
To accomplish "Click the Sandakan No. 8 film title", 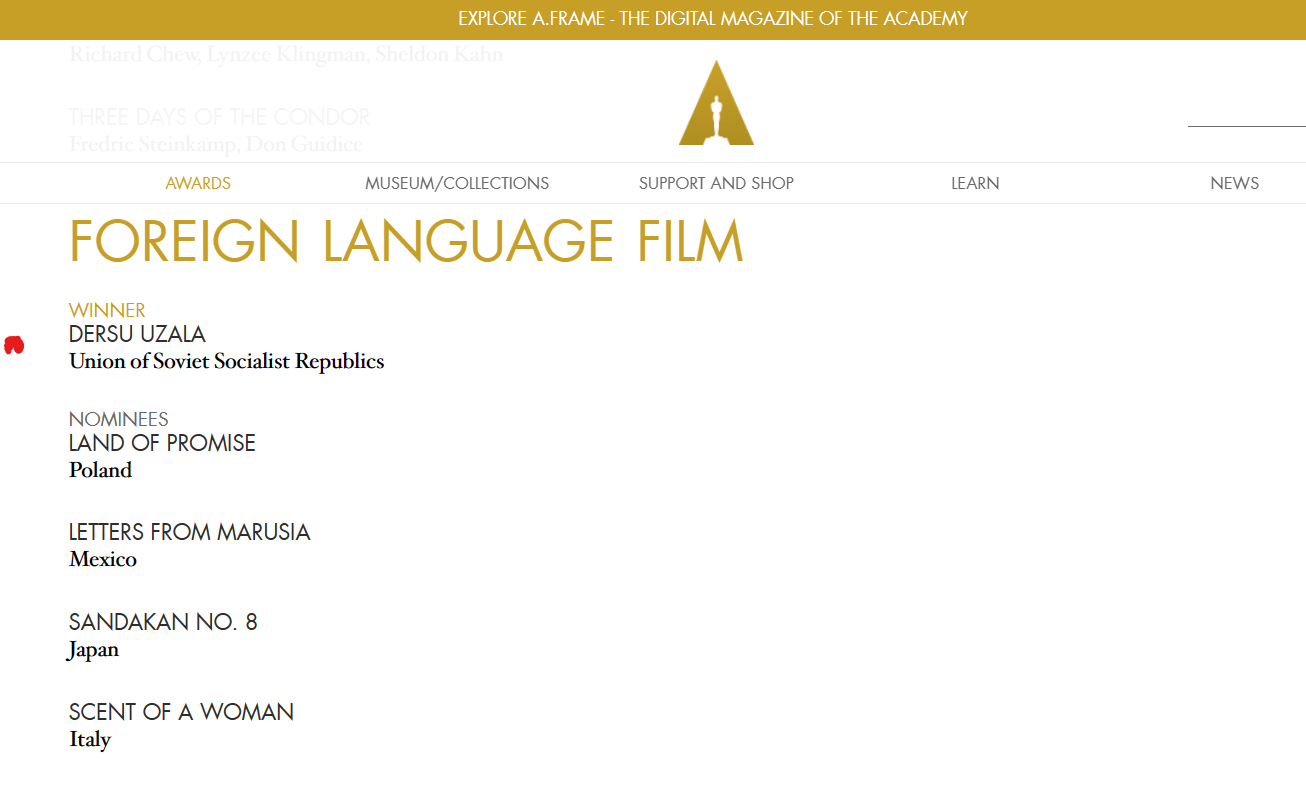I will pyautogui.click(x=163, y=622).
